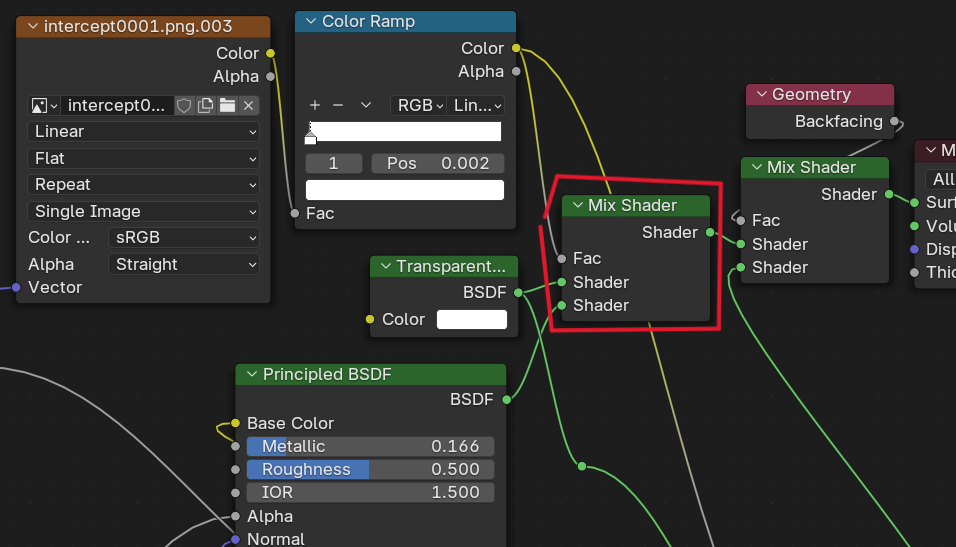The height and width of the screenshot is (547, 956).
Task: Click the Mix Shader Fac input socket
Action: point(562,258)
